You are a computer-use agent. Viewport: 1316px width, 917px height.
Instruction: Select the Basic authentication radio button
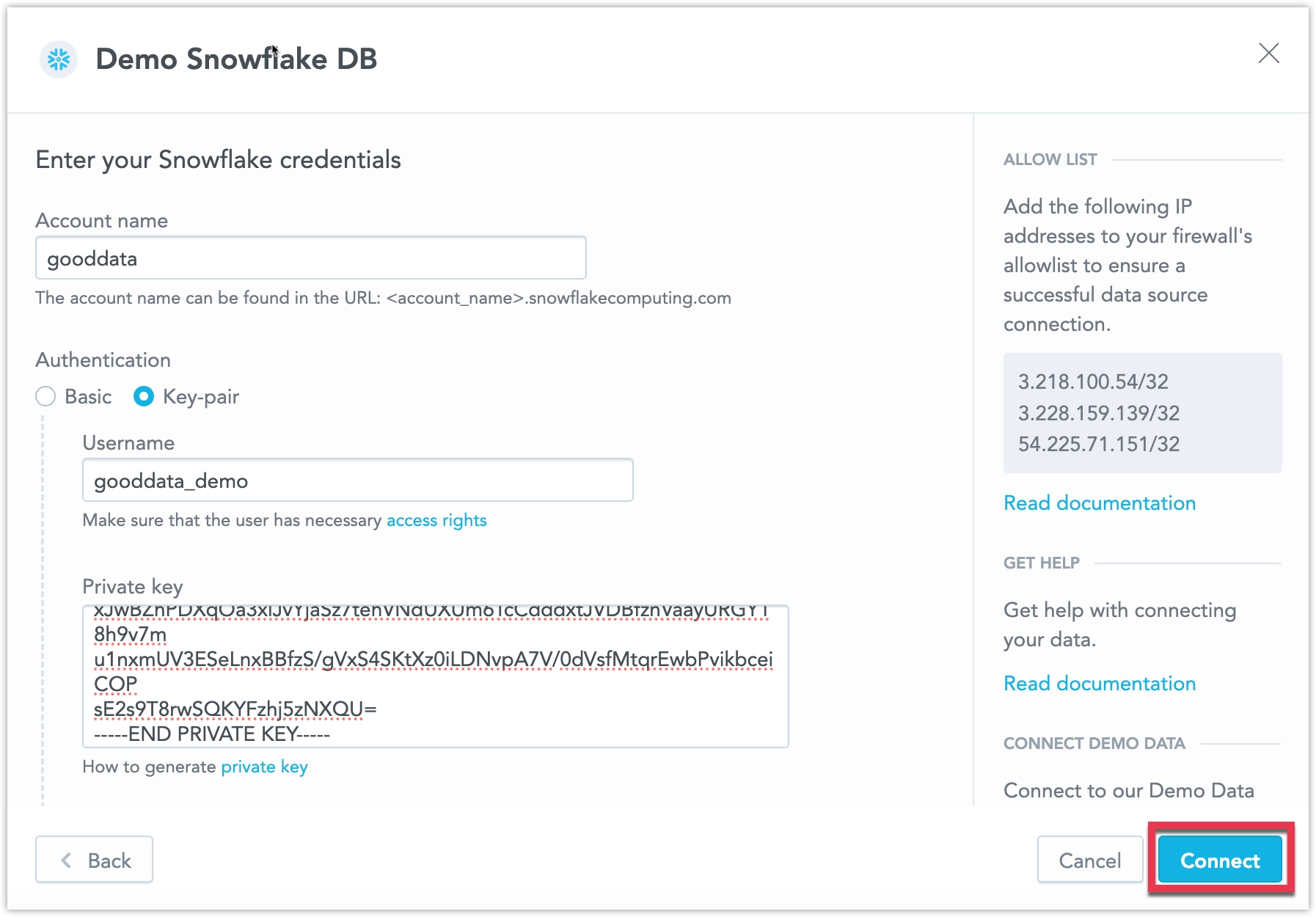pyautogui.click(x=45, y=396)
